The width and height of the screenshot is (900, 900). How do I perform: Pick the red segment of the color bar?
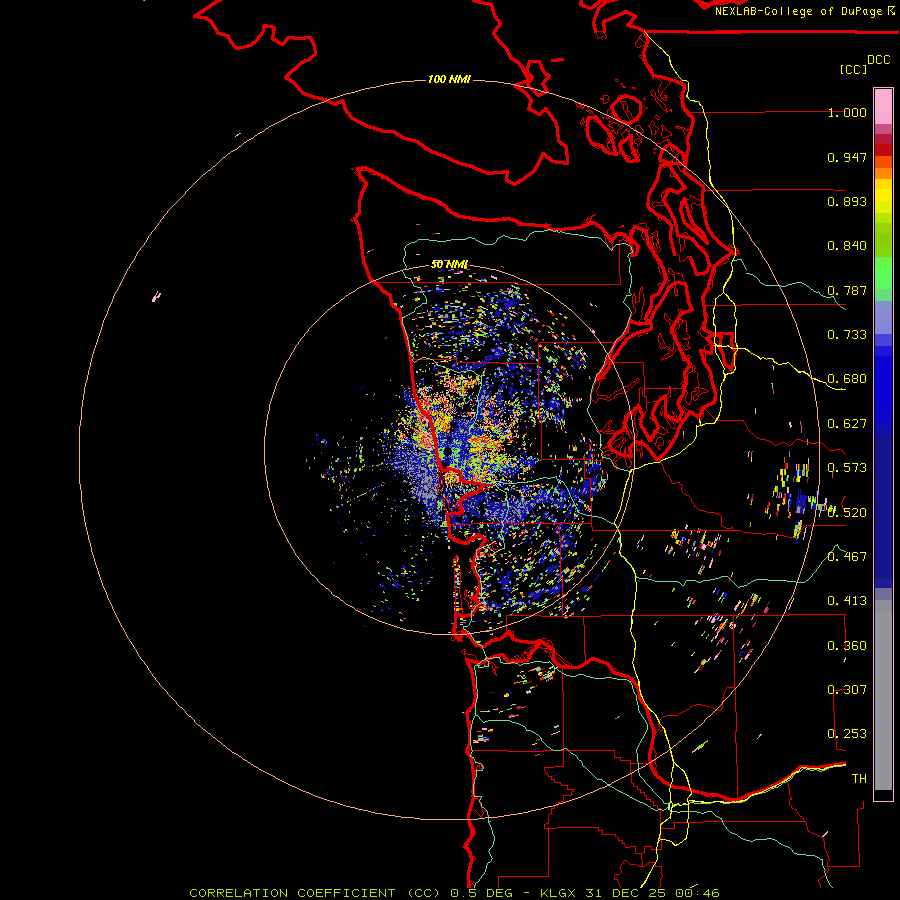coord(883,150)
